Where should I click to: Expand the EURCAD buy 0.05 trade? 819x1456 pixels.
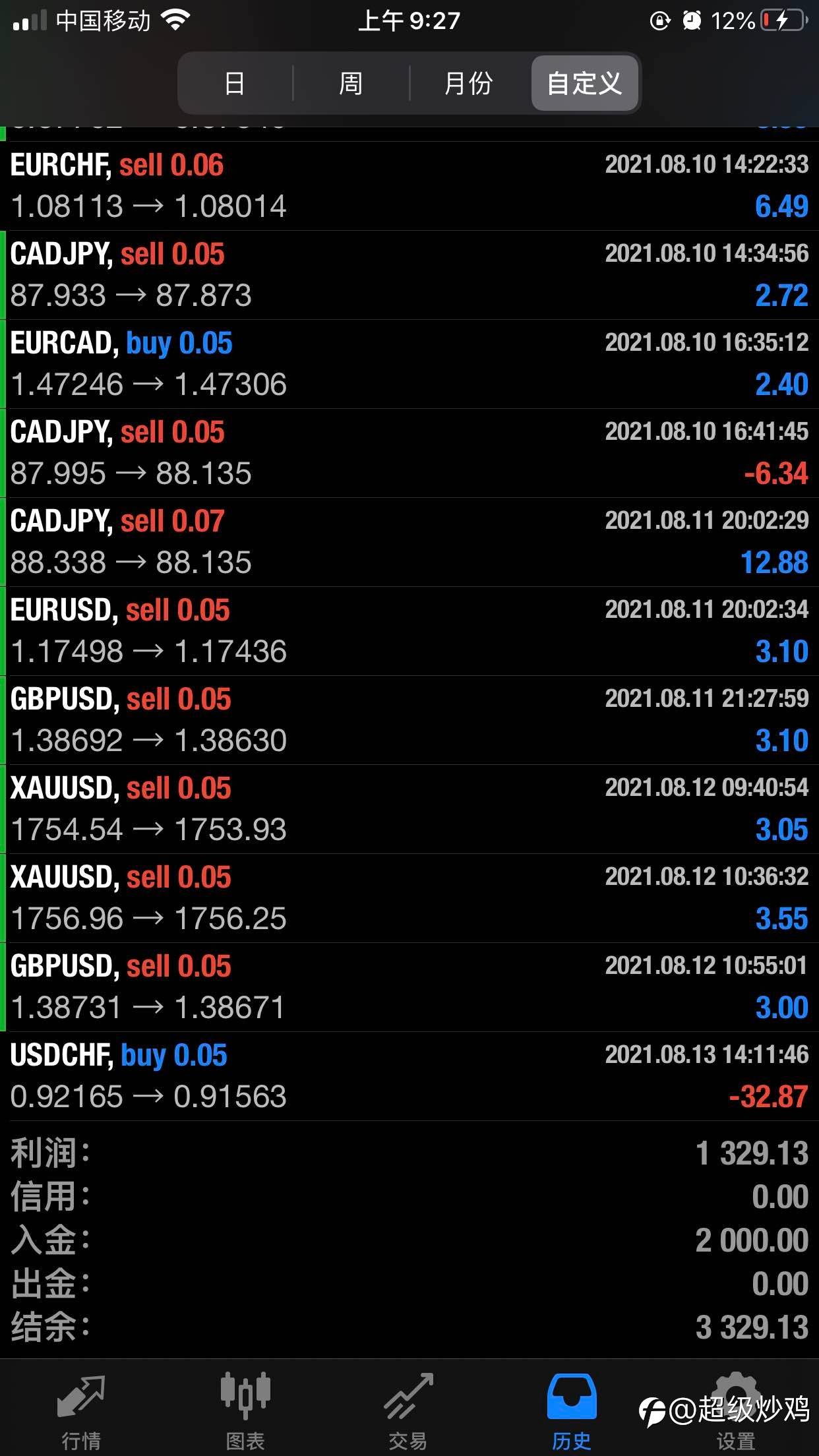[409, 364]
